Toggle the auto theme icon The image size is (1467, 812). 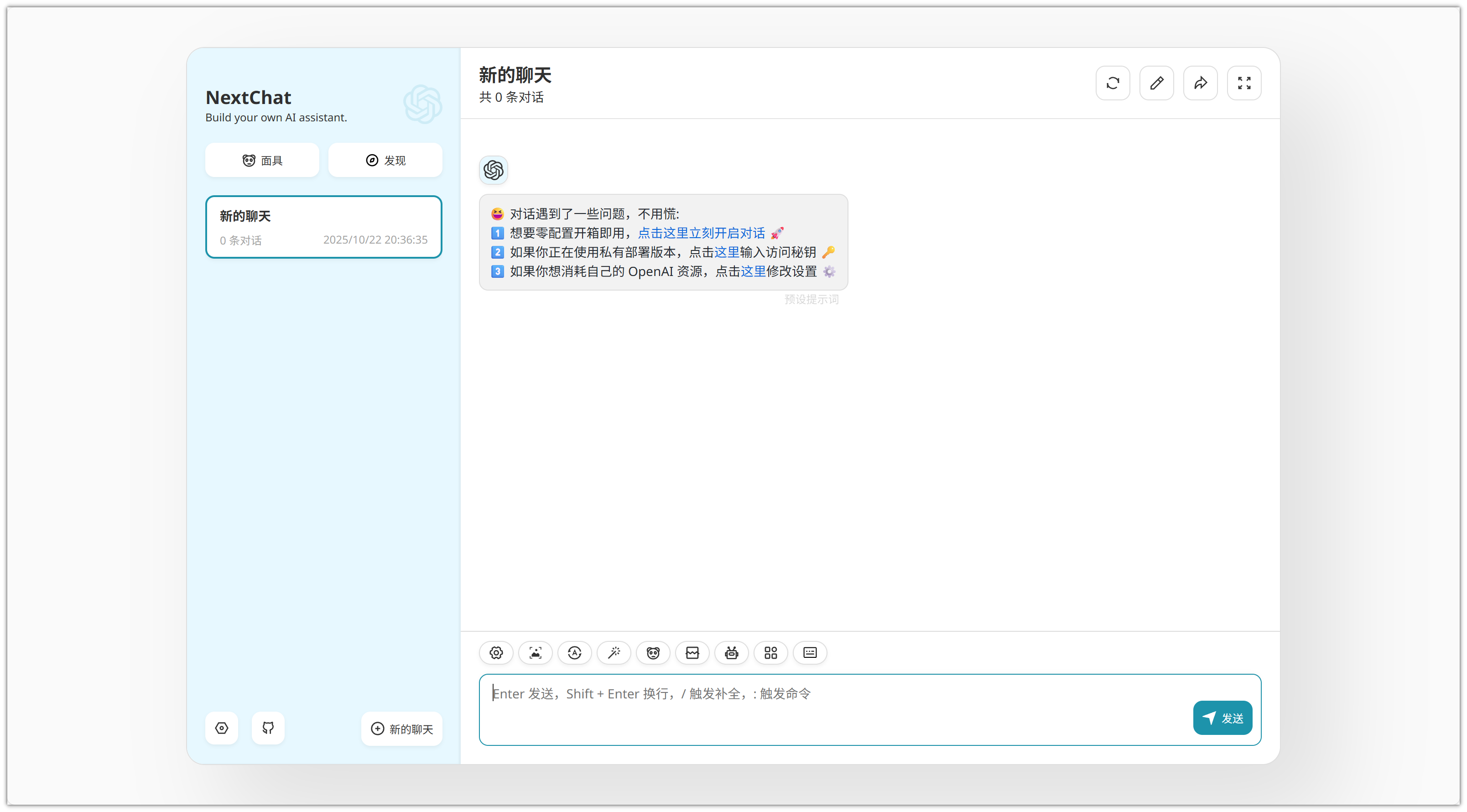pos(575,652)
